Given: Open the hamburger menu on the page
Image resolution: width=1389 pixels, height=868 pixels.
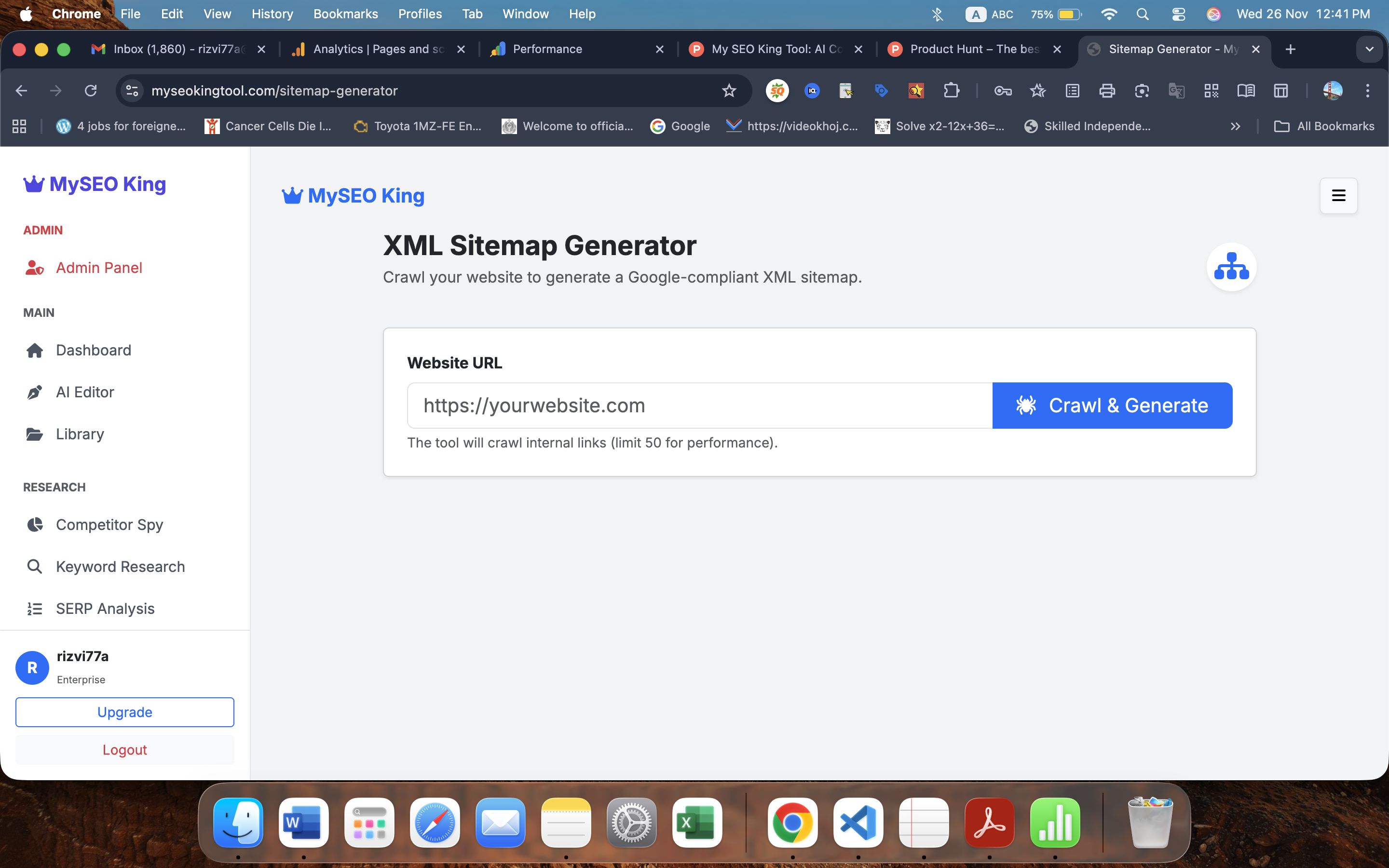Looking at the screenshot, I should [x=1338, y=195].
